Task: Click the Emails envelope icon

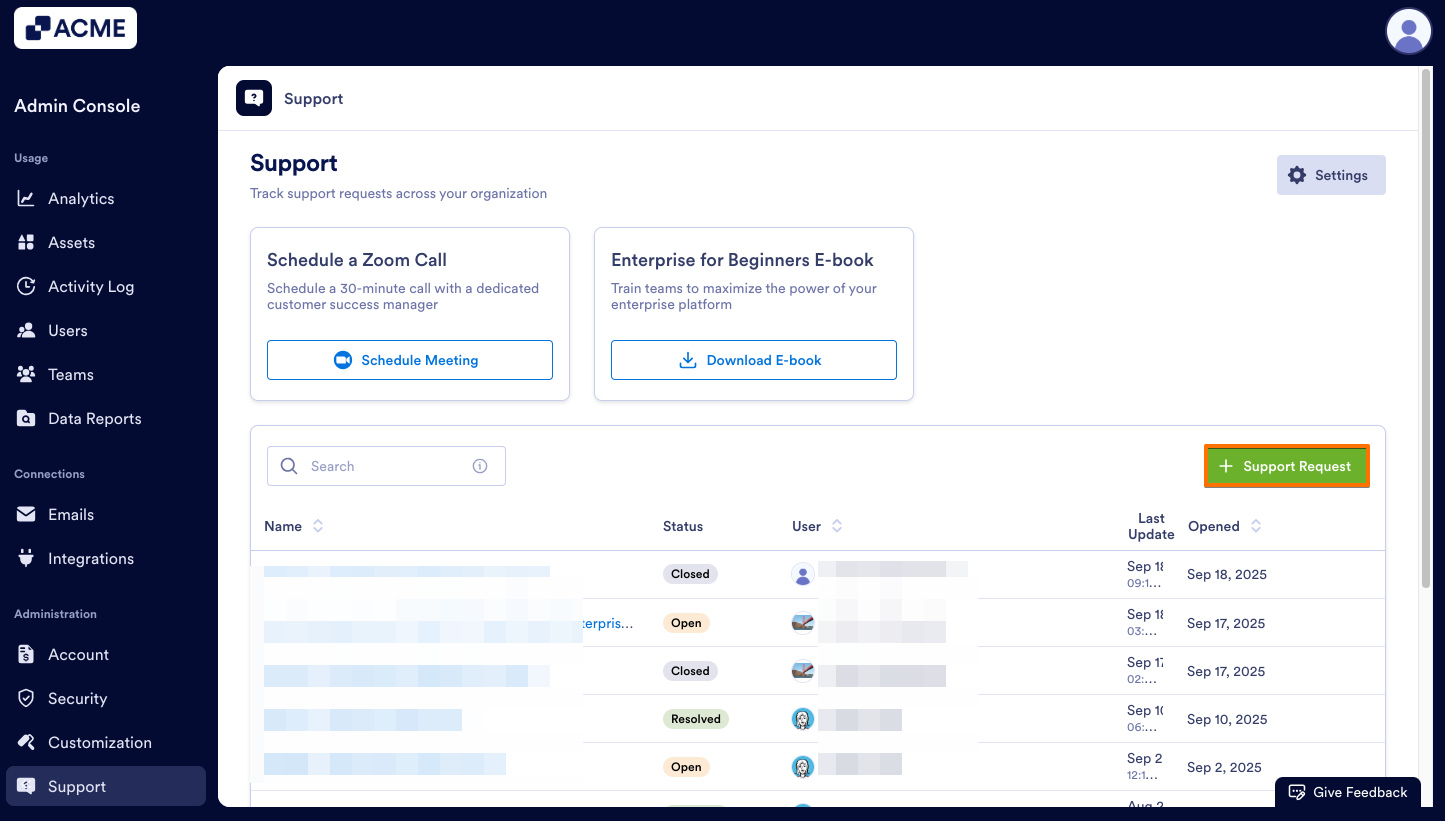Action: 27,514
